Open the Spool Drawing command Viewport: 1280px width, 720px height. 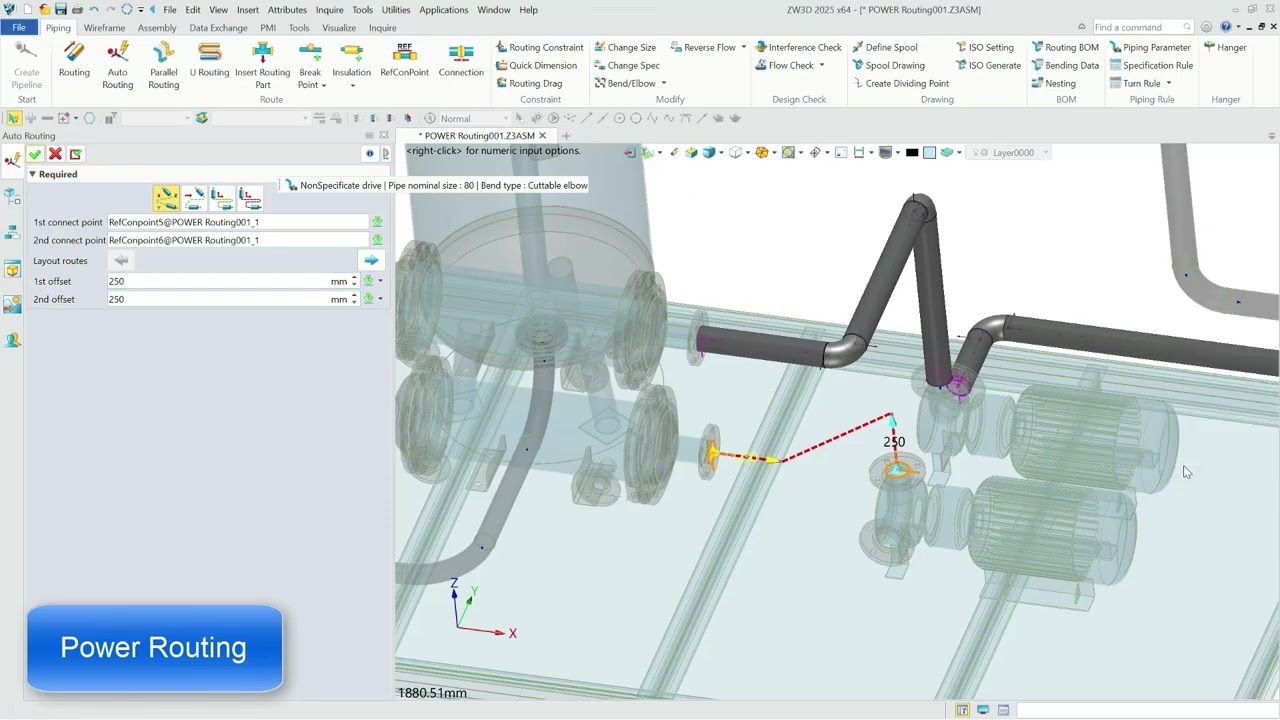(888, 65)
